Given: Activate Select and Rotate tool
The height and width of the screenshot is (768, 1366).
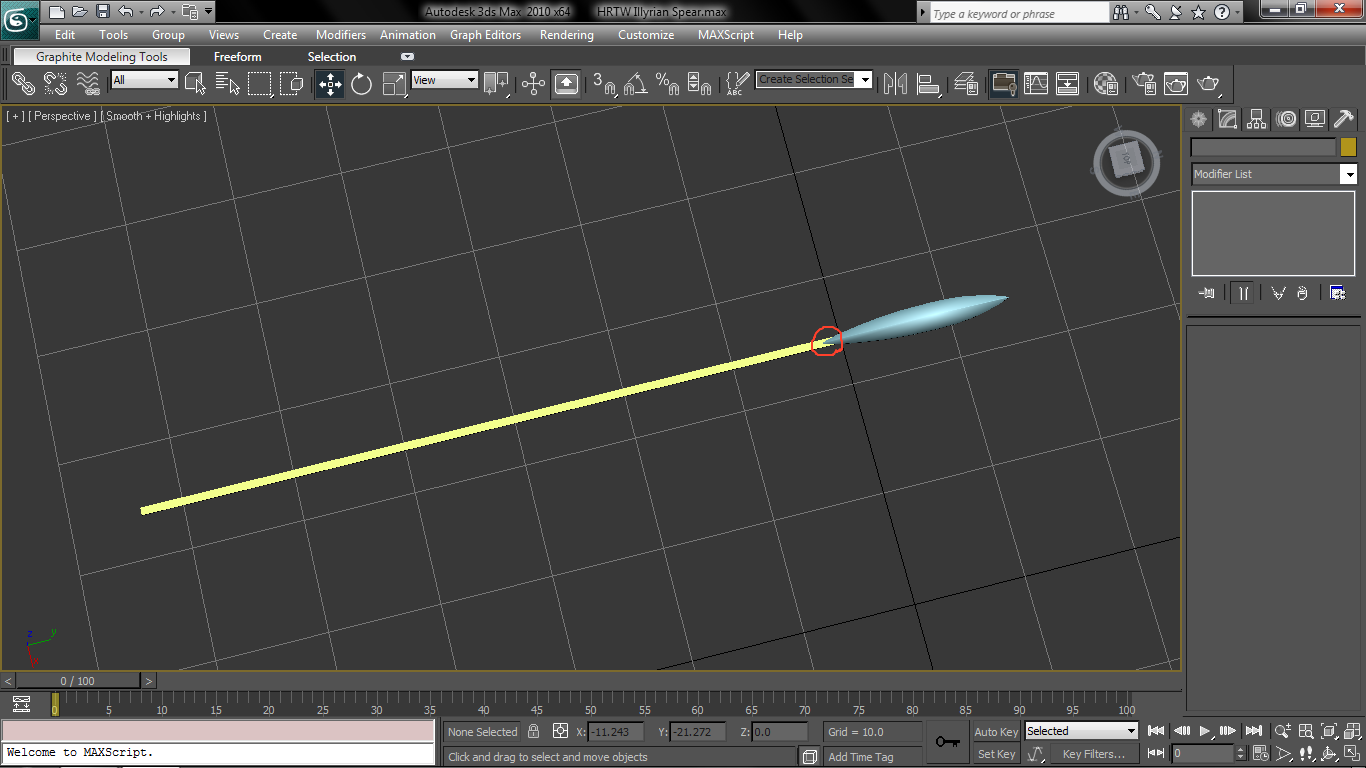Looking at the screenshot, I should [x=362, y=83].
